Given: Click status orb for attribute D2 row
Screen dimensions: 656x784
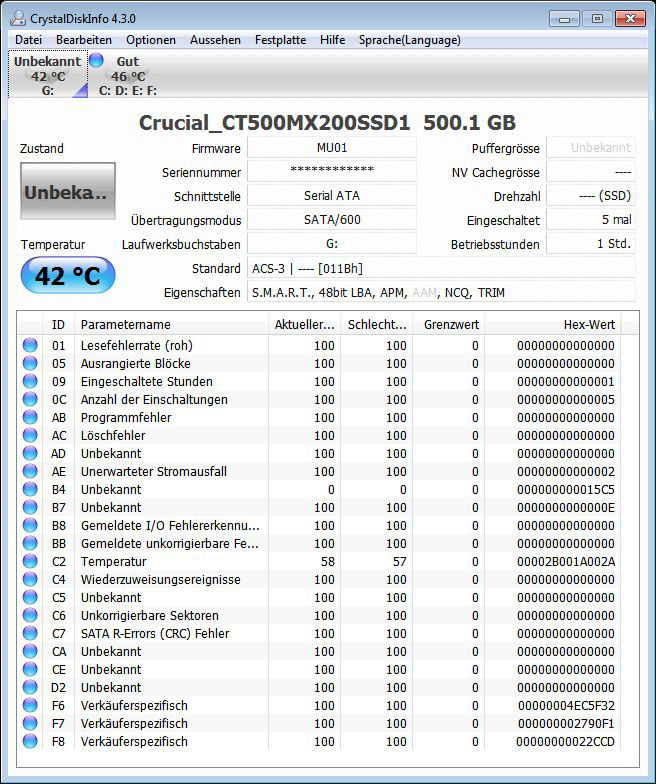Looking at the screenshot, I should 30,687.
